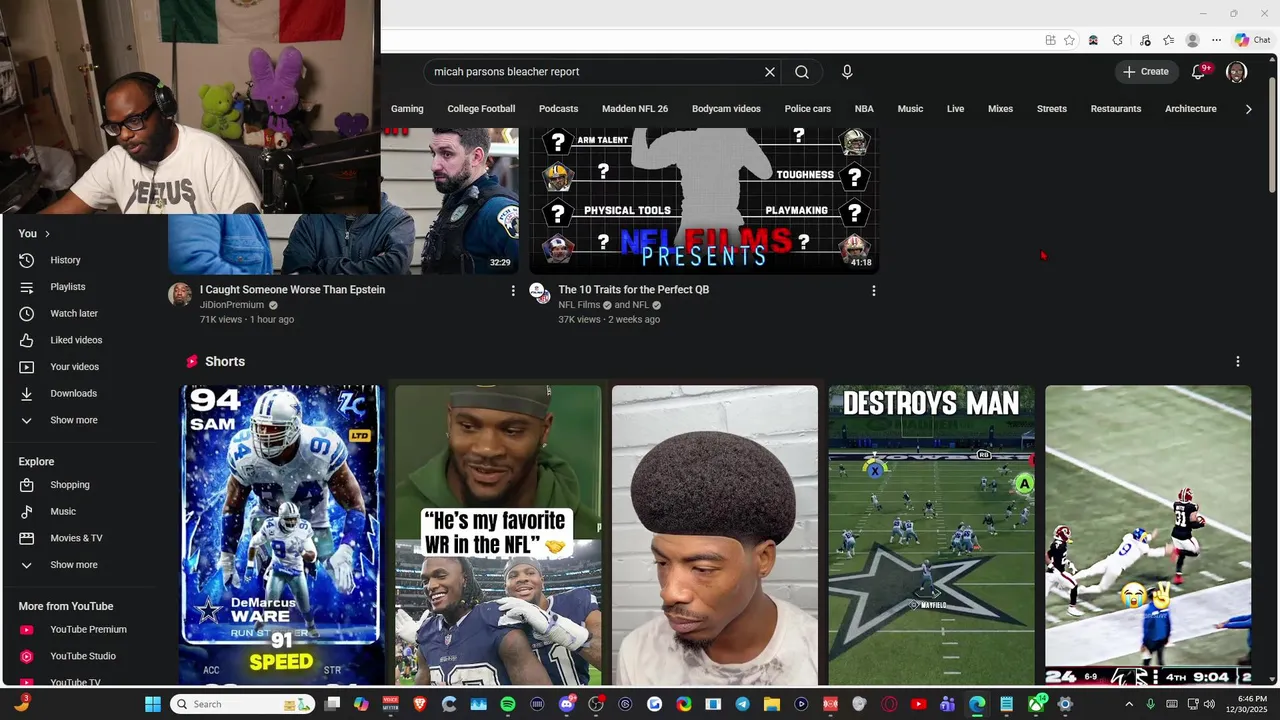This screenshot has height=720, width=1280.
Task: Play the DeMarcus Ware 94 SAM short
Action: pos(282,535)
